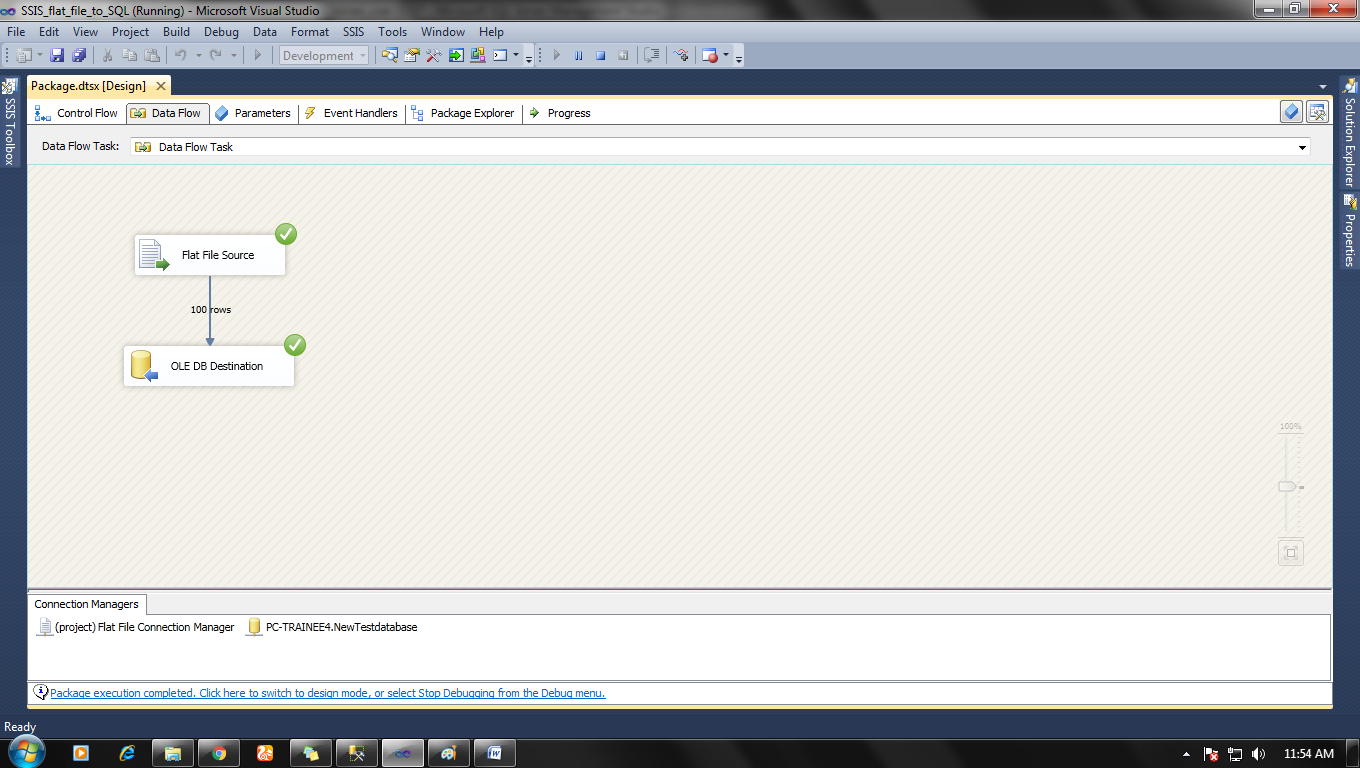This screenshot has height=768, width=1360.
Task: Click the Package execution completed link
Action: click(327, 693)
